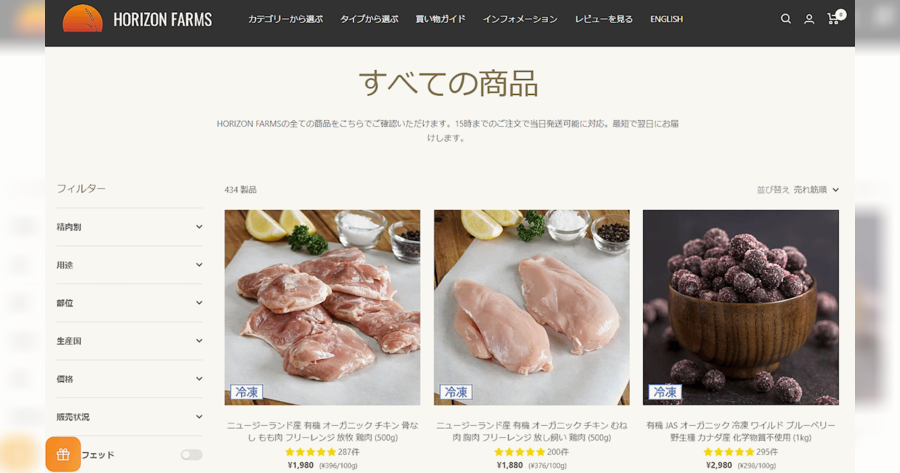Open the wild blueberry product title link
The image size is (900, 473).
pos(740,431)
